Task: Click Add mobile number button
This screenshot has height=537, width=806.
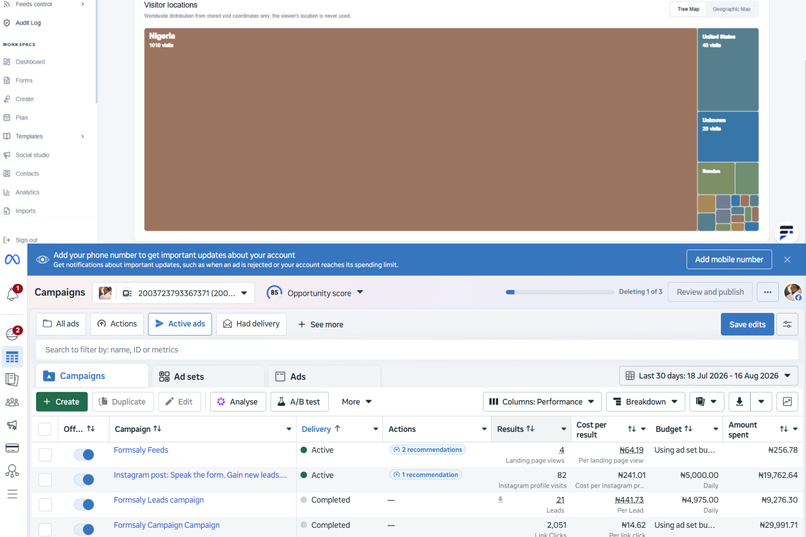Action: (x=729, y=260)
